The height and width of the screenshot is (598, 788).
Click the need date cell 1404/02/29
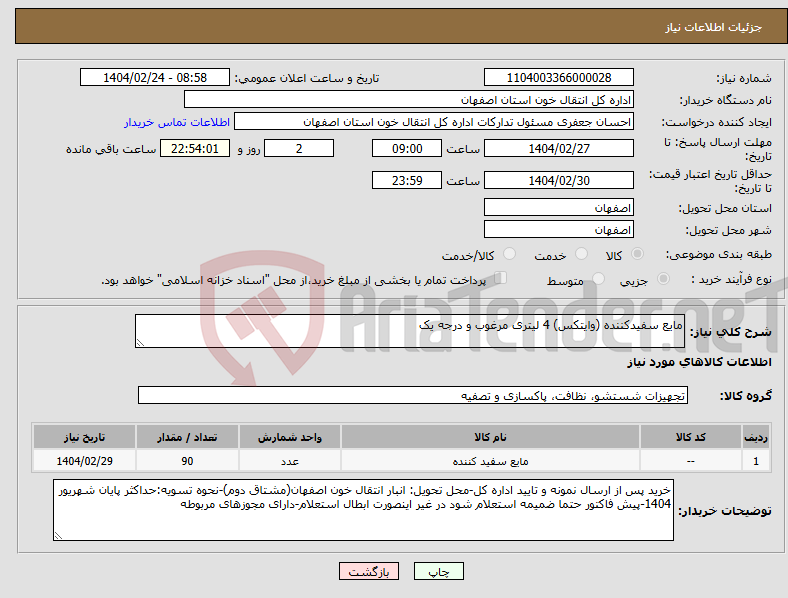click(x=84, y=461)
